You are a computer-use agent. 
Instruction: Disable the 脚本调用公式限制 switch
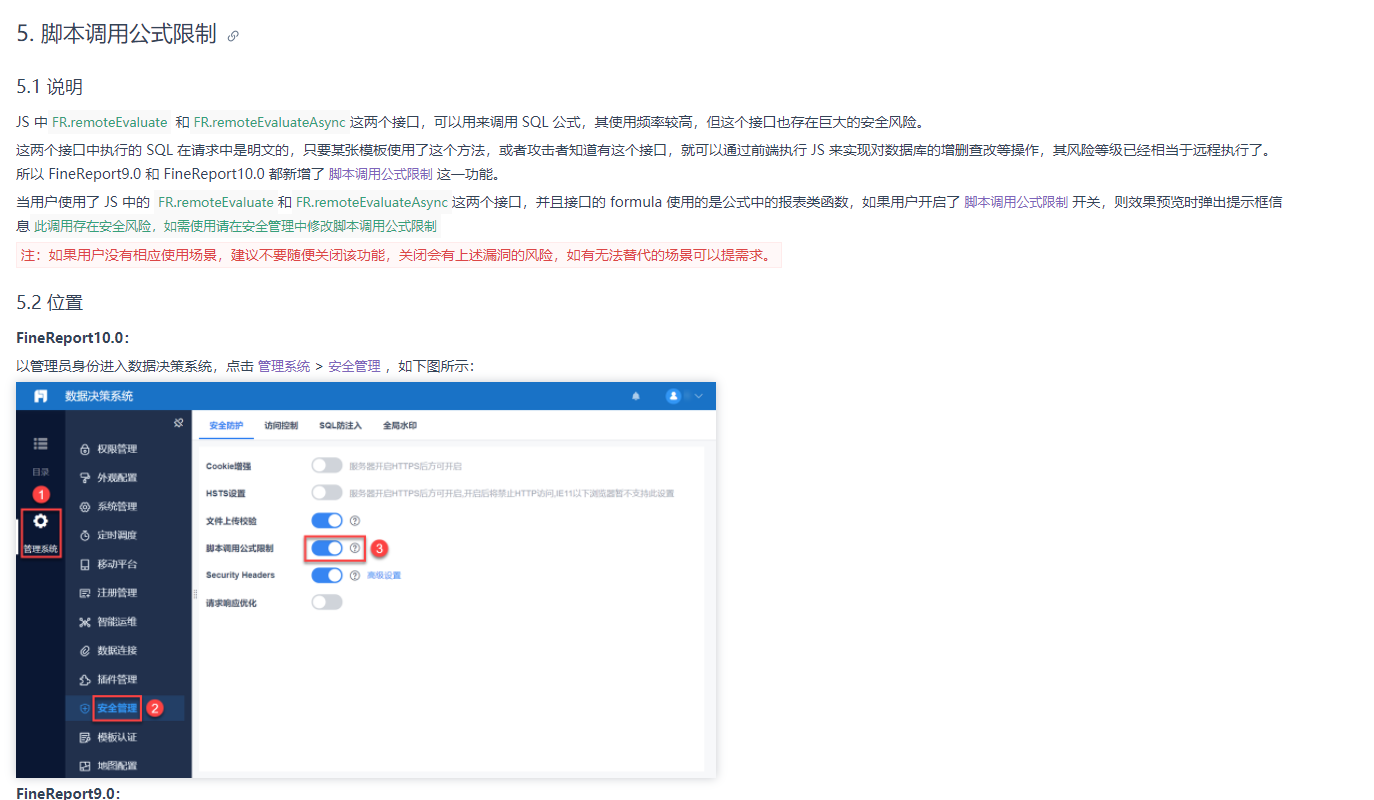(x=327, y=548)
